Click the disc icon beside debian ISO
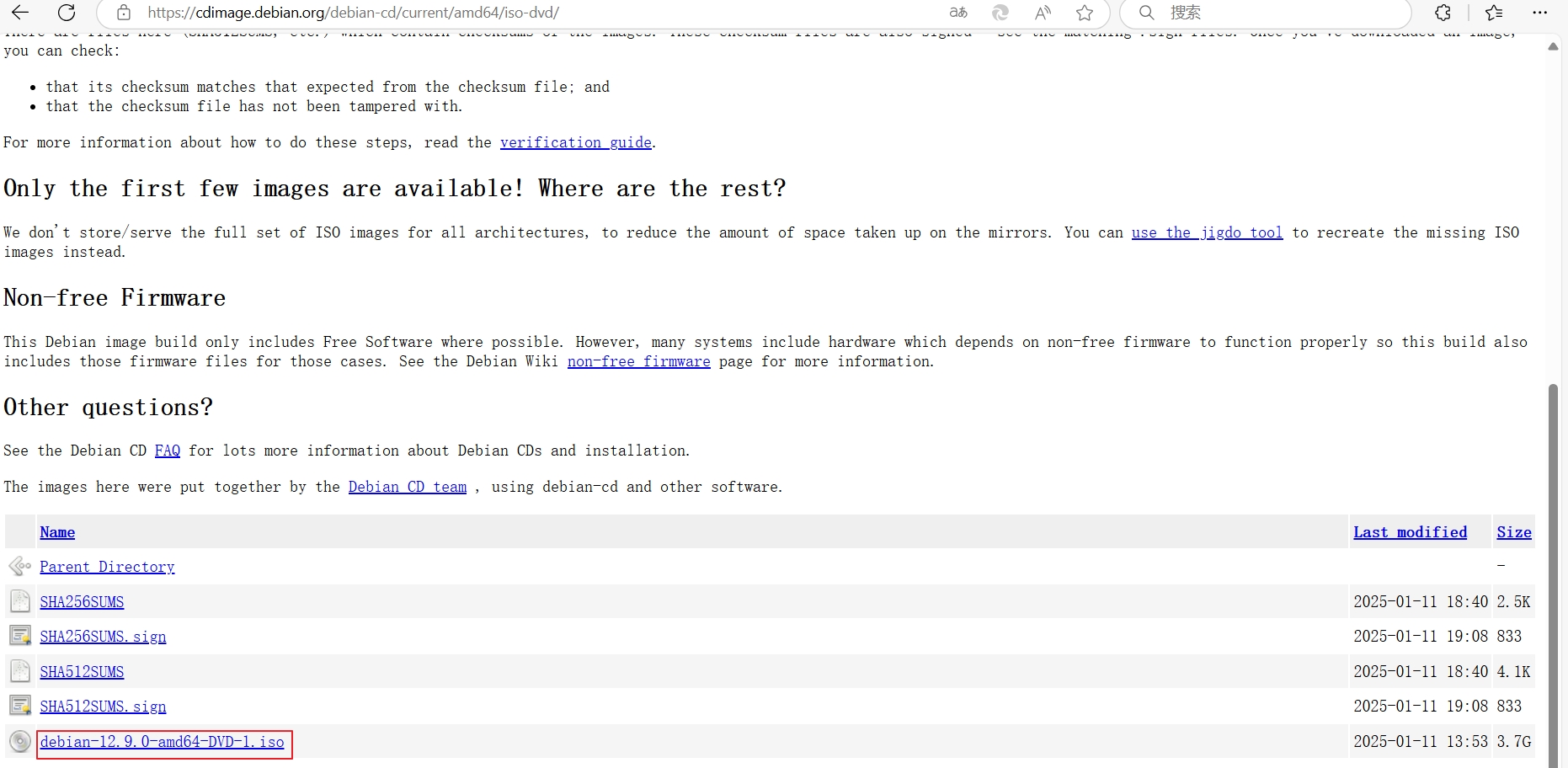 coord(20,741)
